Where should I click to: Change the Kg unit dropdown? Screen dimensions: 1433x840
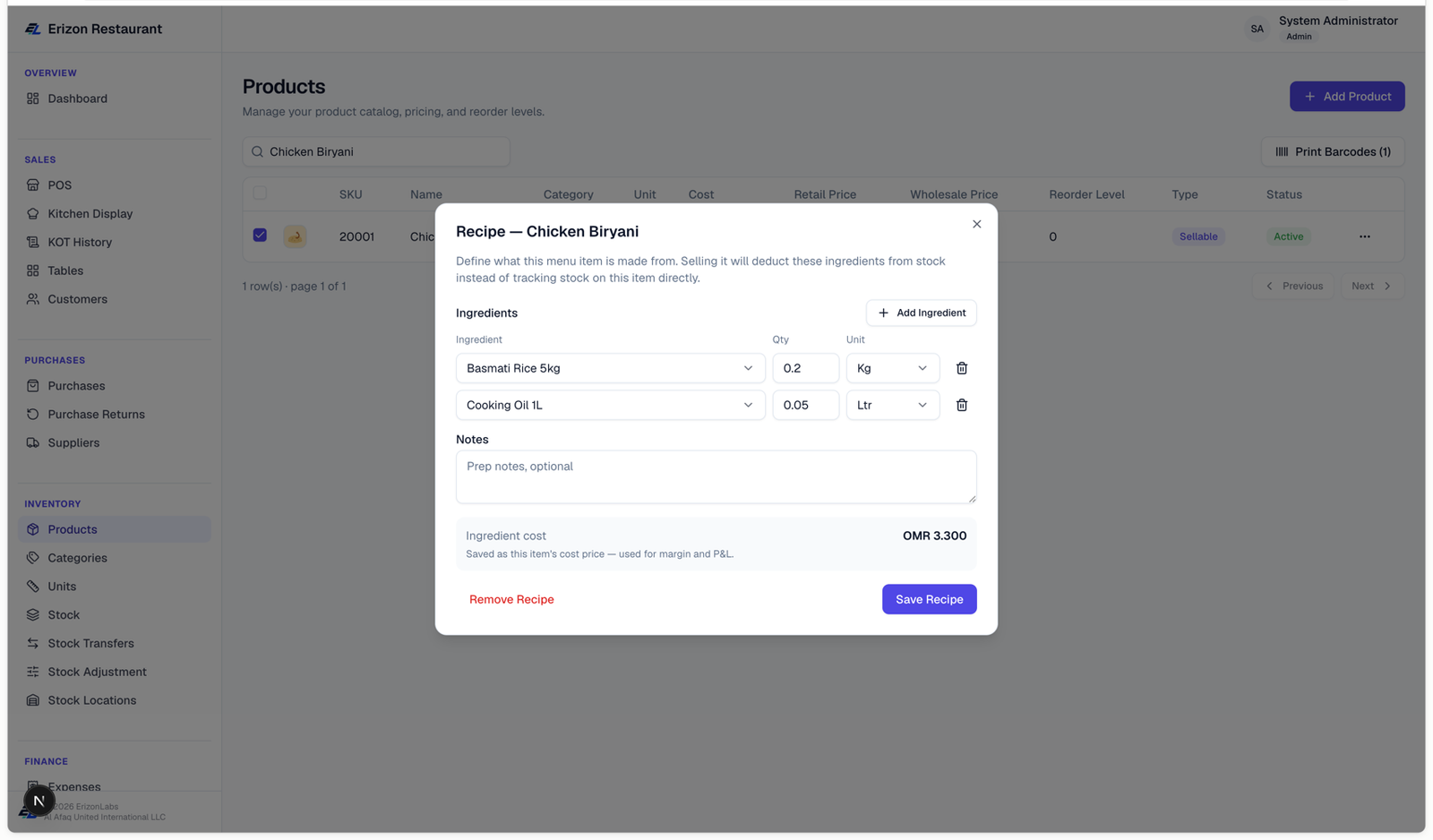[x=893, y=368]
